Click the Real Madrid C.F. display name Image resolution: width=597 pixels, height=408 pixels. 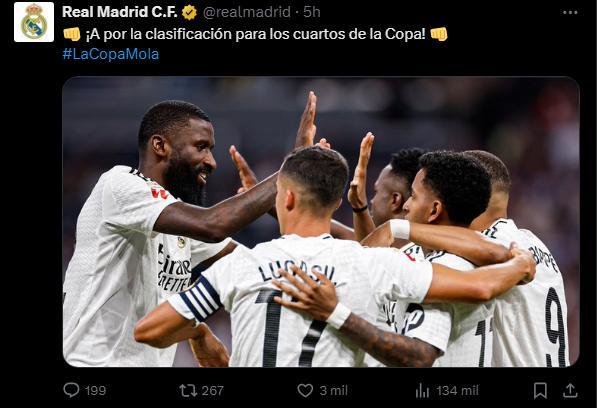point(120,12)
